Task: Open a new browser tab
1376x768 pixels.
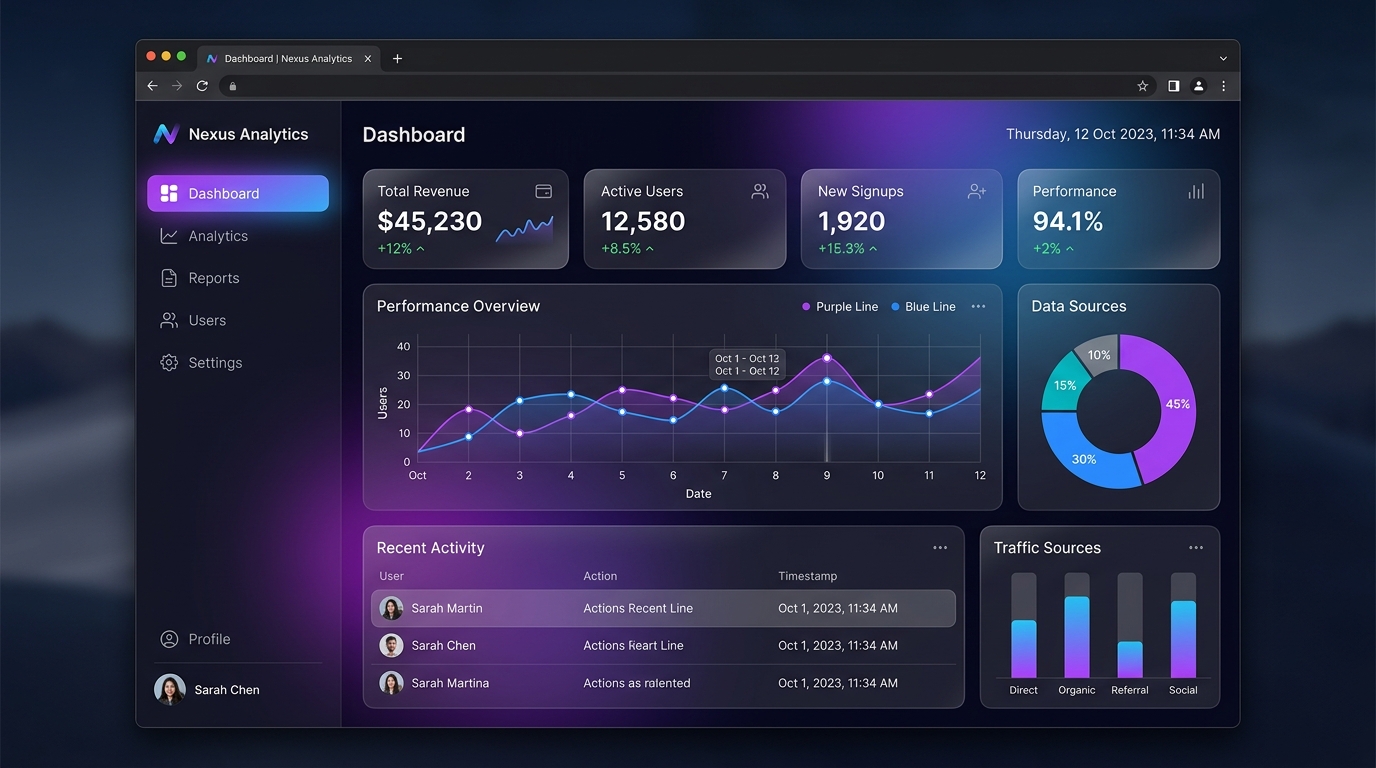Action: pos(397,59)
